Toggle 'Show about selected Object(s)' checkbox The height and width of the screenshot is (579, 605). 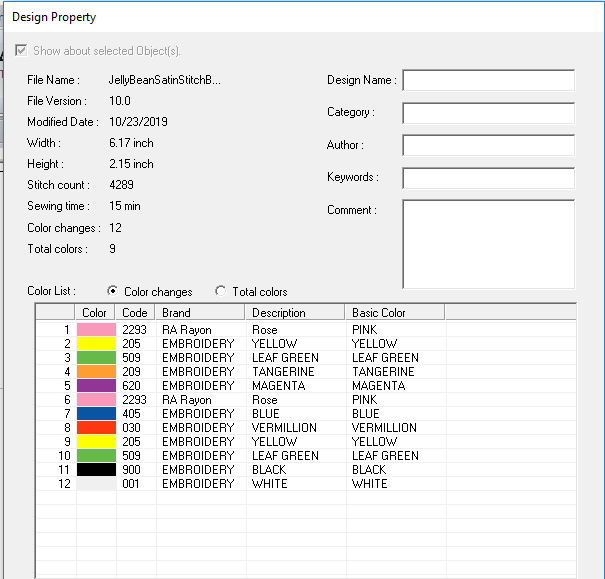pyautogui.click(x=21, y=51)
